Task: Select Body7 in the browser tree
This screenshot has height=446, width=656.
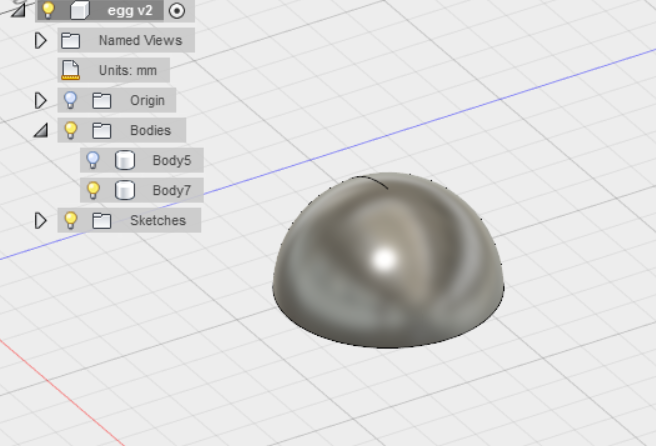Action: click(x=172, y=190)
